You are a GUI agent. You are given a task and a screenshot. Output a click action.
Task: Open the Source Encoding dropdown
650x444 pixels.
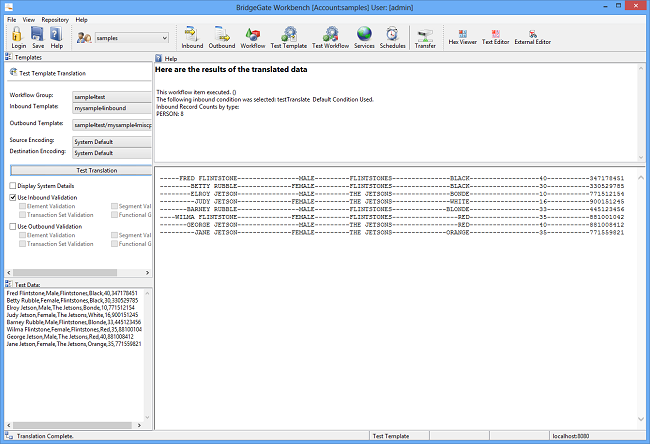click(x=112, y=142)
